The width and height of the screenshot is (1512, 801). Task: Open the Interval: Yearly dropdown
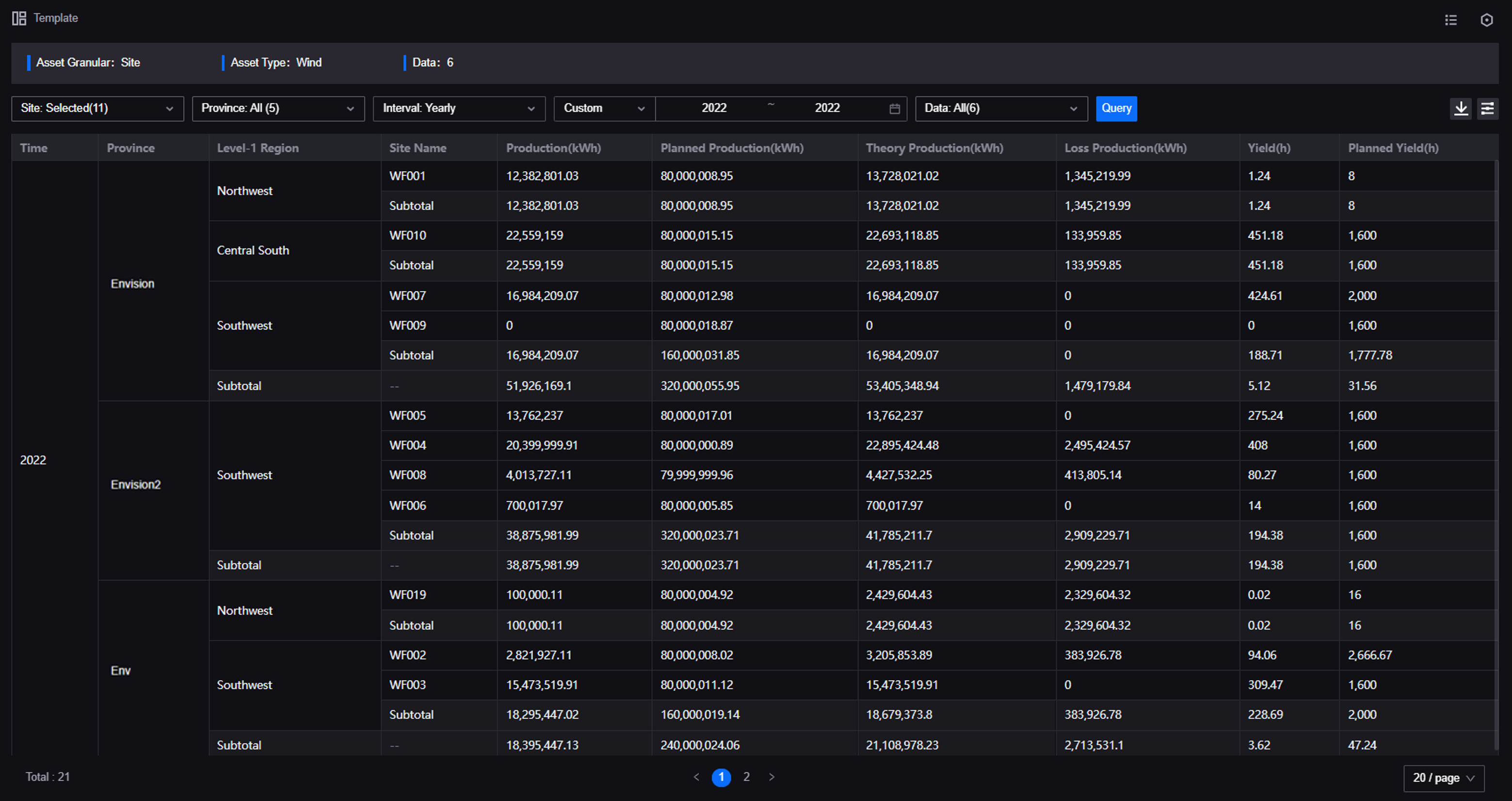pyautogui.click(x=459, y=108)
